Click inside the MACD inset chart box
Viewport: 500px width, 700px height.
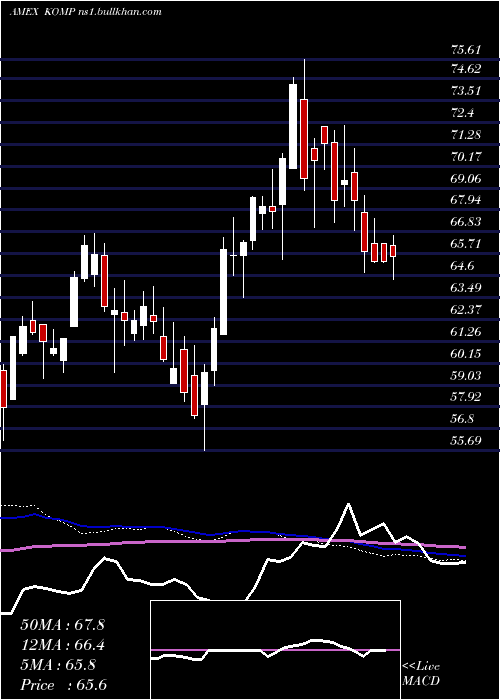point(275,650)
